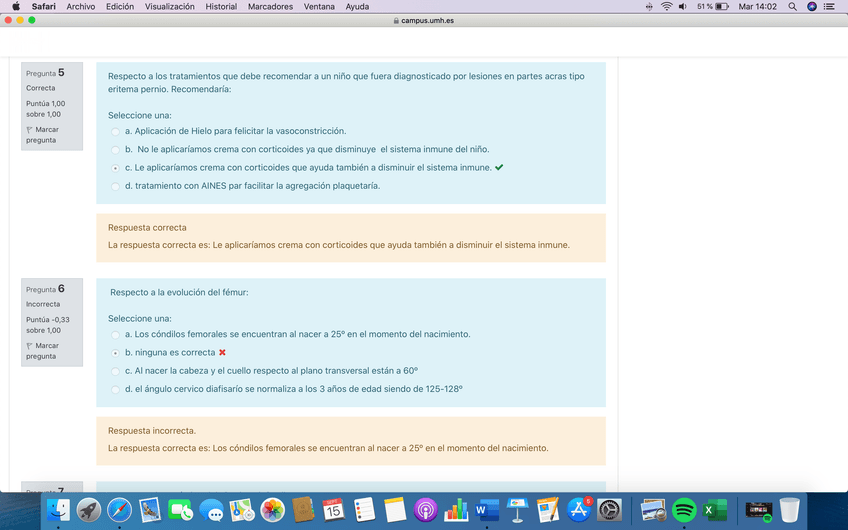Select option d. el ángulo cervico diafisario
Screen dimensions: 848x530
click(x=115, y=389)
